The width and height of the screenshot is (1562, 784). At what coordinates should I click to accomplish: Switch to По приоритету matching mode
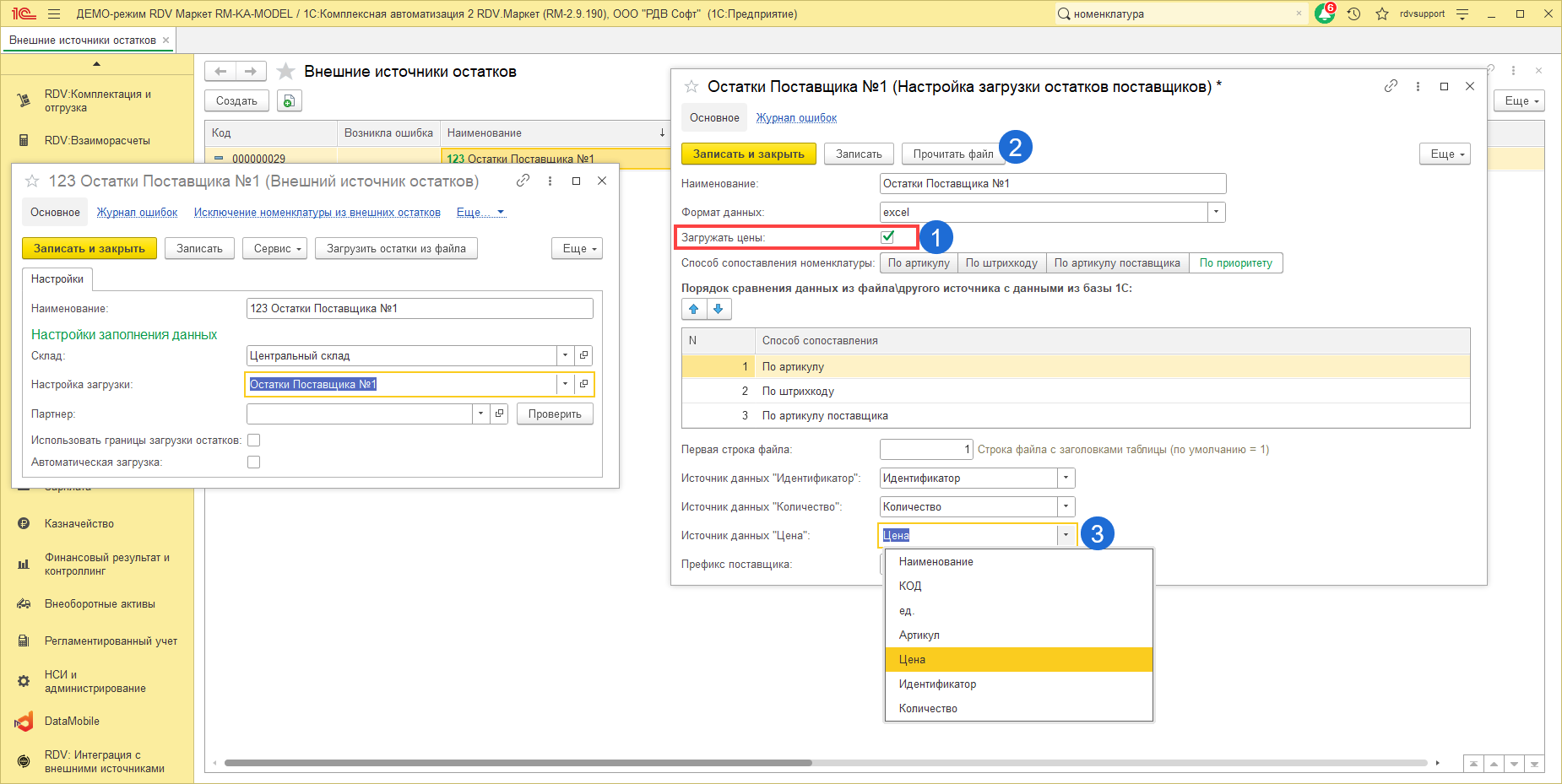point(1235,262)
